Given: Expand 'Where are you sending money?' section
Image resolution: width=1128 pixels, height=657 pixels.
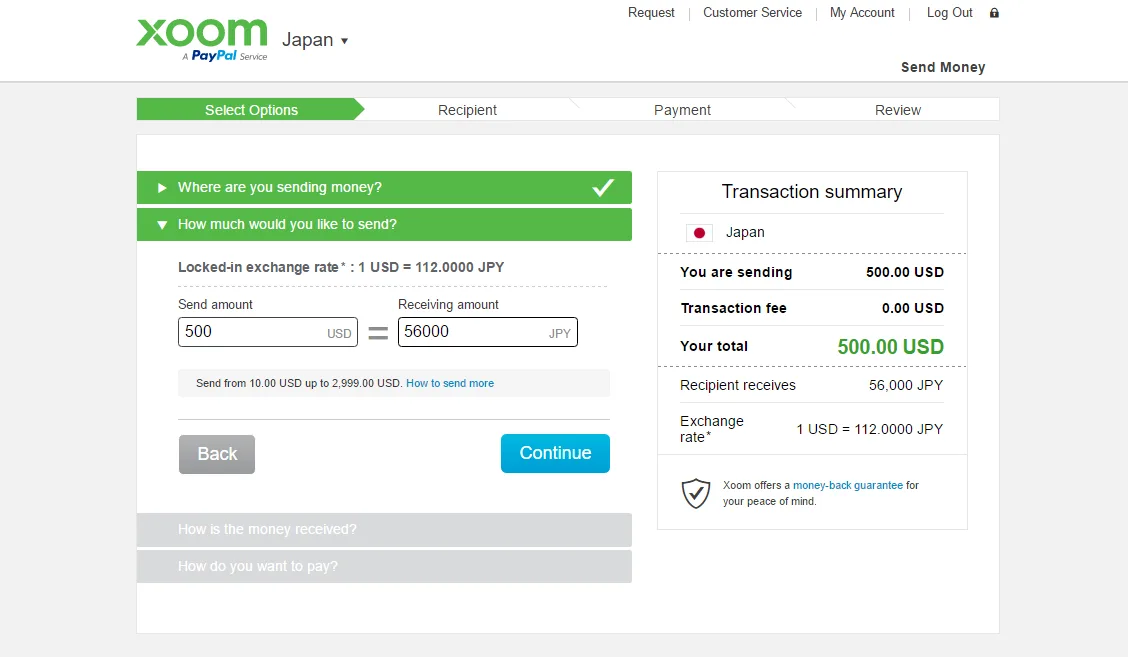Looking at the screenshot, I should [280, 188].
